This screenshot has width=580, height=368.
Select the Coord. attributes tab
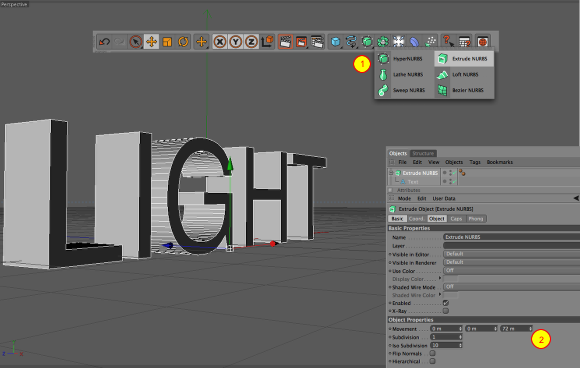coord(417,219)
